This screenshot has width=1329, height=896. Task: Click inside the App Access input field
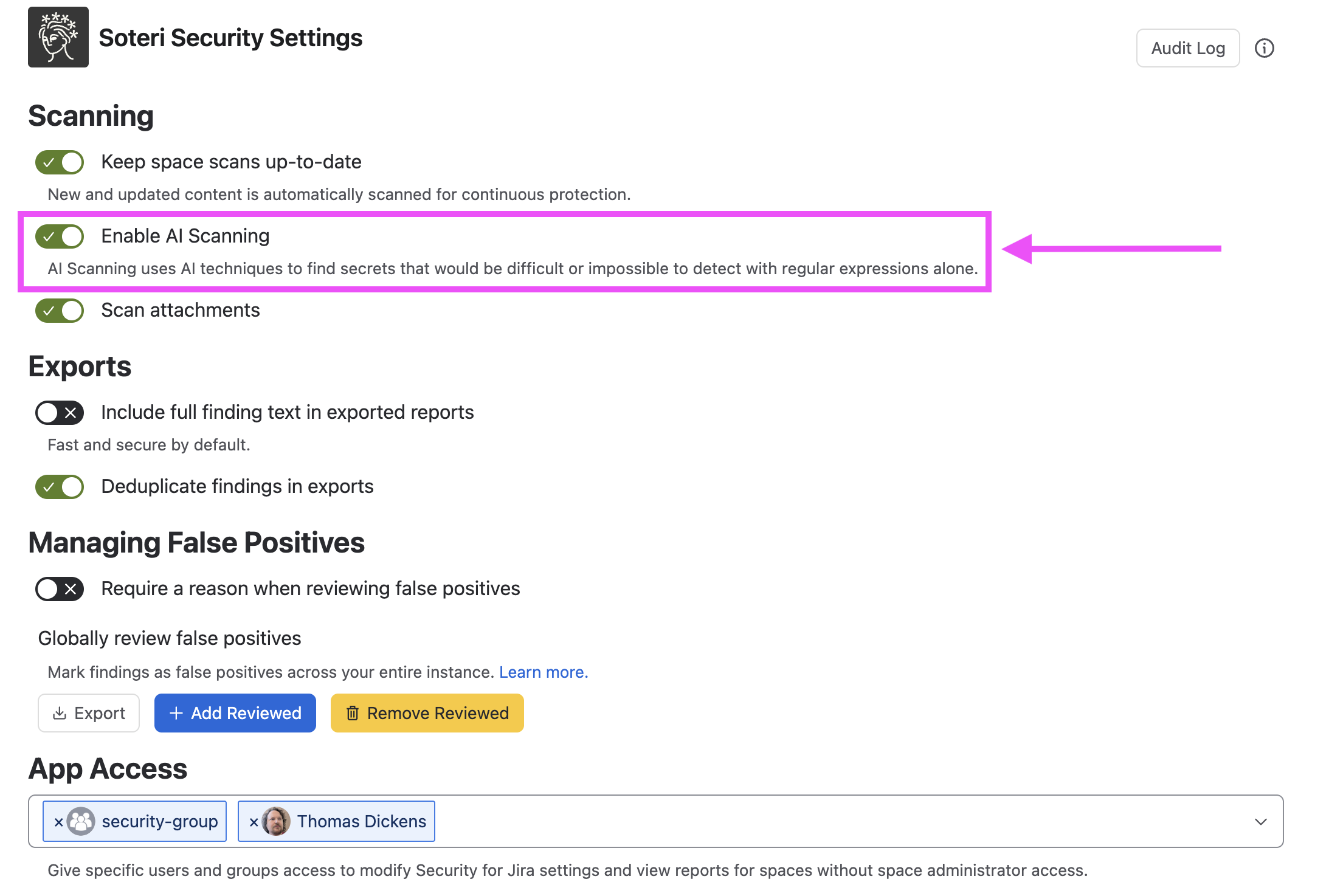tap(656, 821)
